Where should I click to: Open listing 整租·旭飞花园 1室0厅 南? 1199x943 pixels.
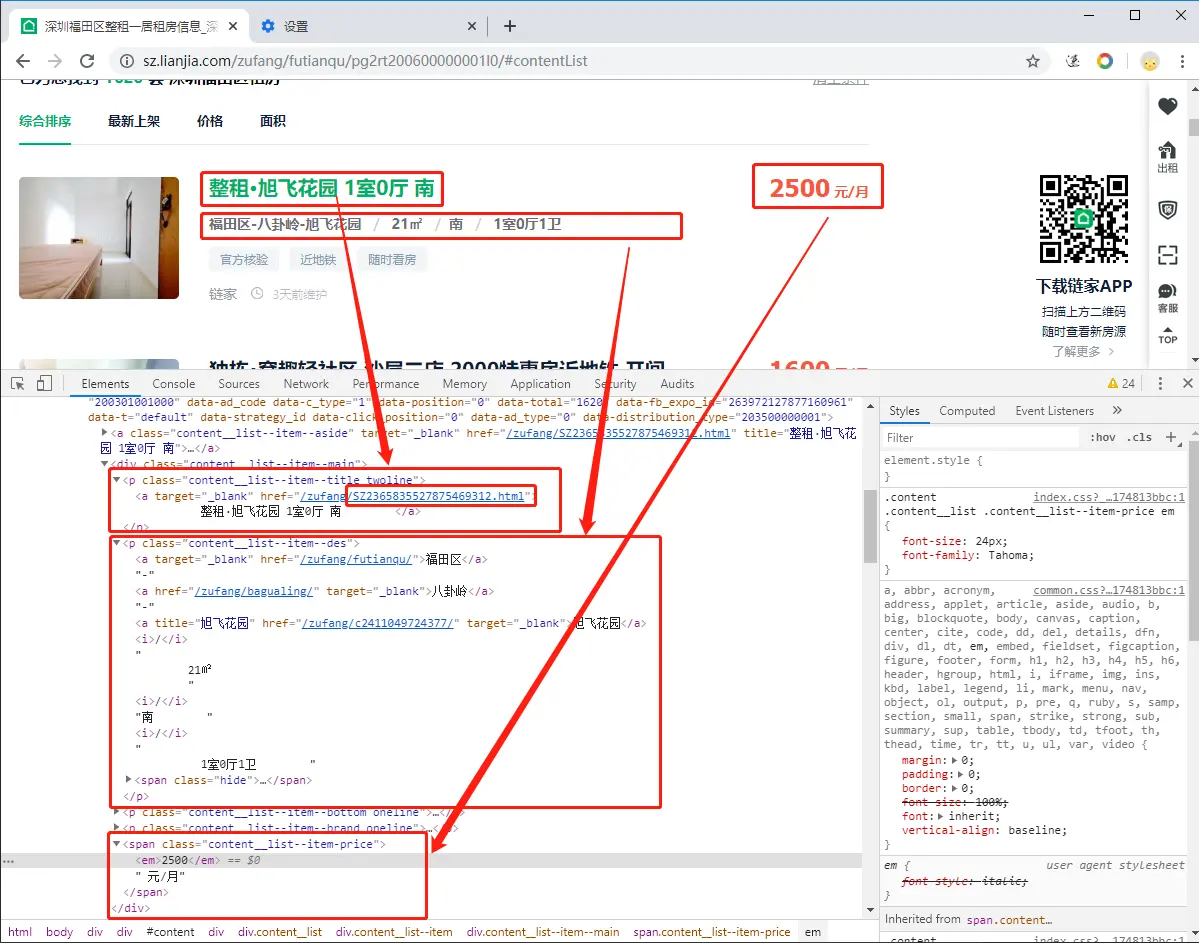point(321,188)
